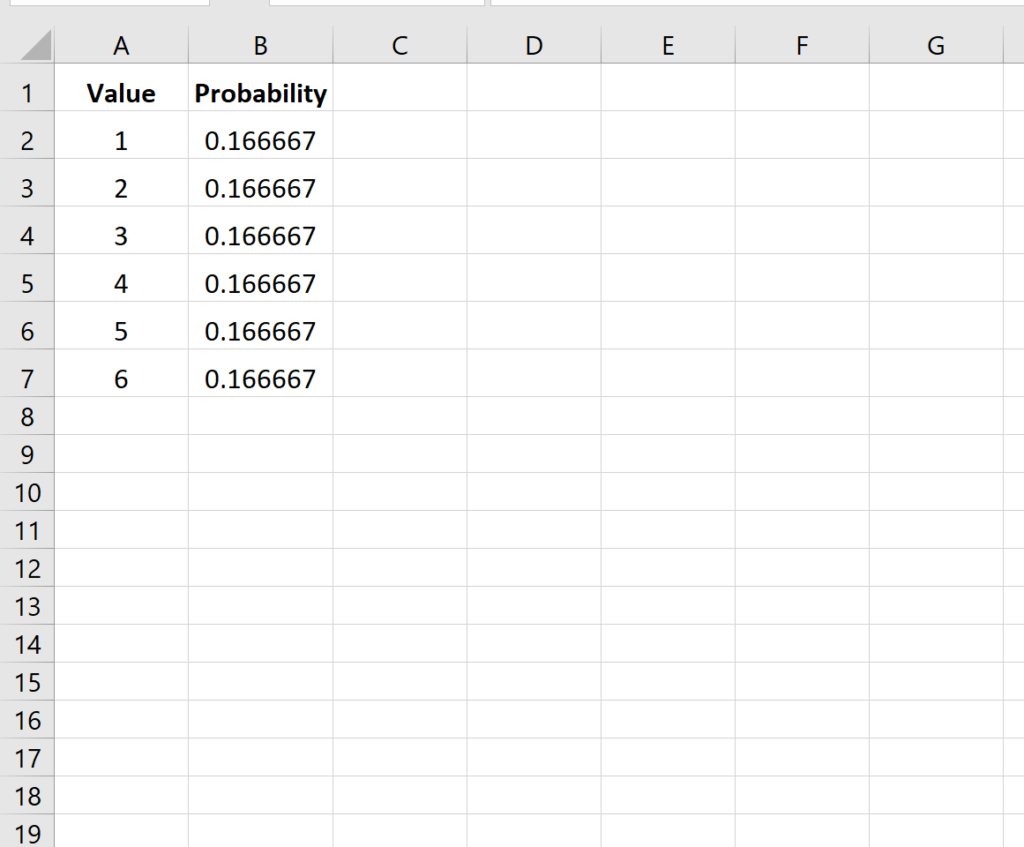Click the first 0.166667 probability cell
1024x847 pixels.
point(260,140)
